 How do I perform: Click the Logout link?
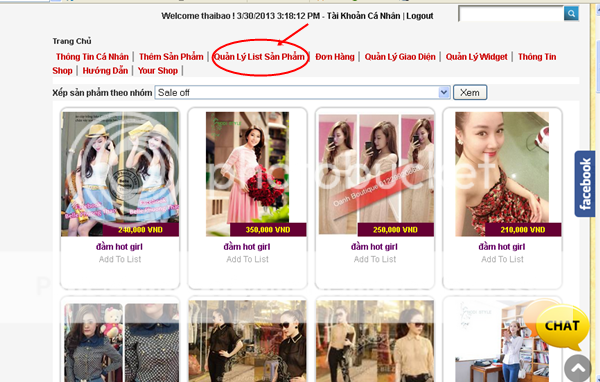pos(420,16)
